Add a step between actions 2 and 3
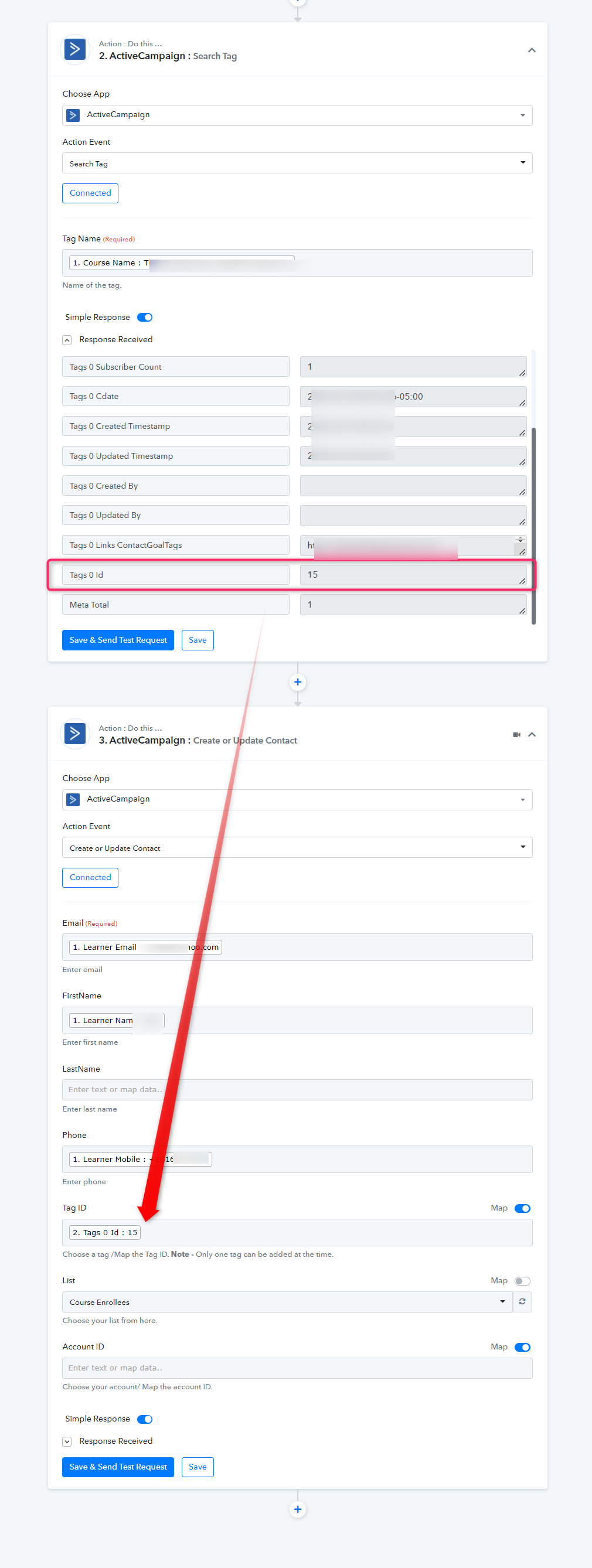Image resolution: width=592 pixels, height=1568 pixels. 297,681
